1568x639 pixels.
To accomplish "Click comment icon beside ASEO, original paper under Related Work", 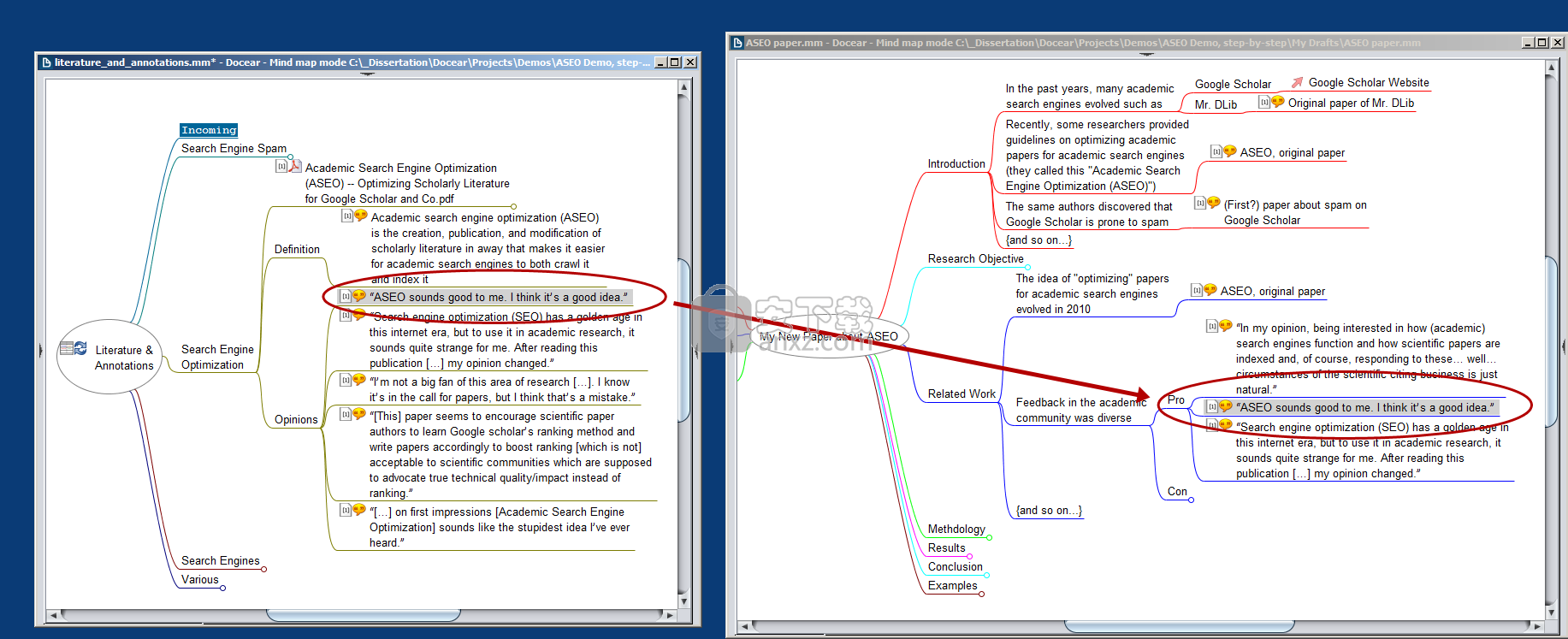I will (x=1210, y=290).
